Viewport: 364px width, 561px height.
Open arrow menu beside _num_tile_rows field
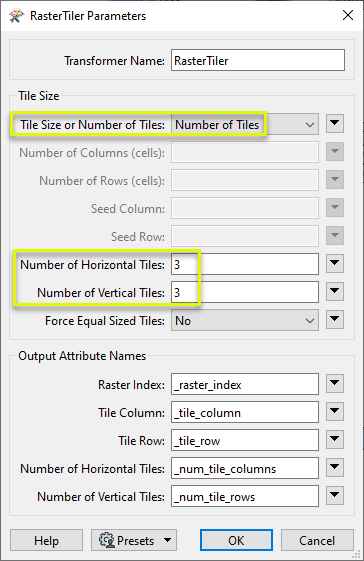(335, 496)
